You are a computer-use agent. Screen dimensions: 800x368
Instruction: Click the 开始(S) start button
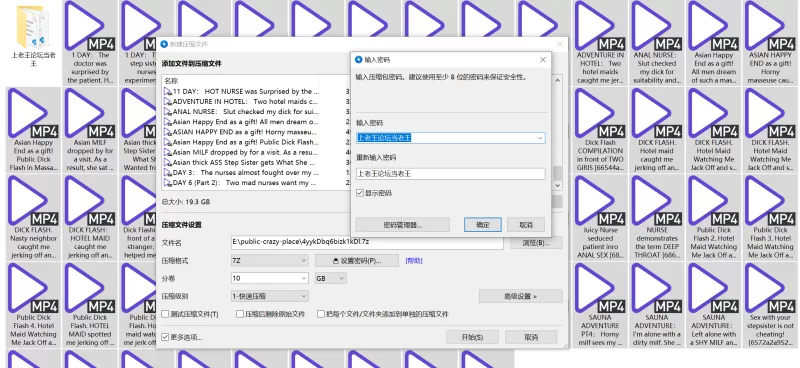[x=472, y=337]
